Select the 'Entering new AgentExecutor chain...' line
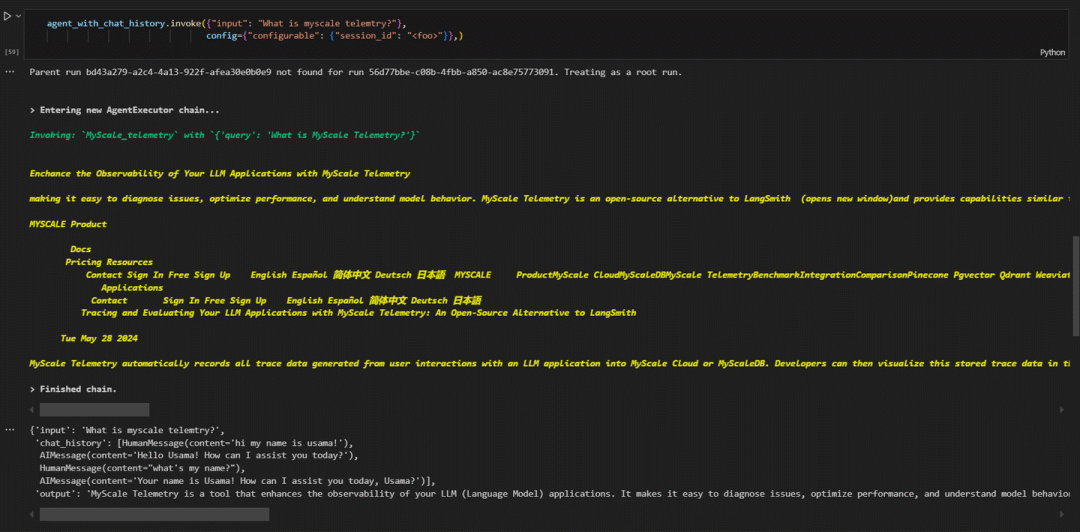This screenshot has width=1080, height=532. (125, 110)
